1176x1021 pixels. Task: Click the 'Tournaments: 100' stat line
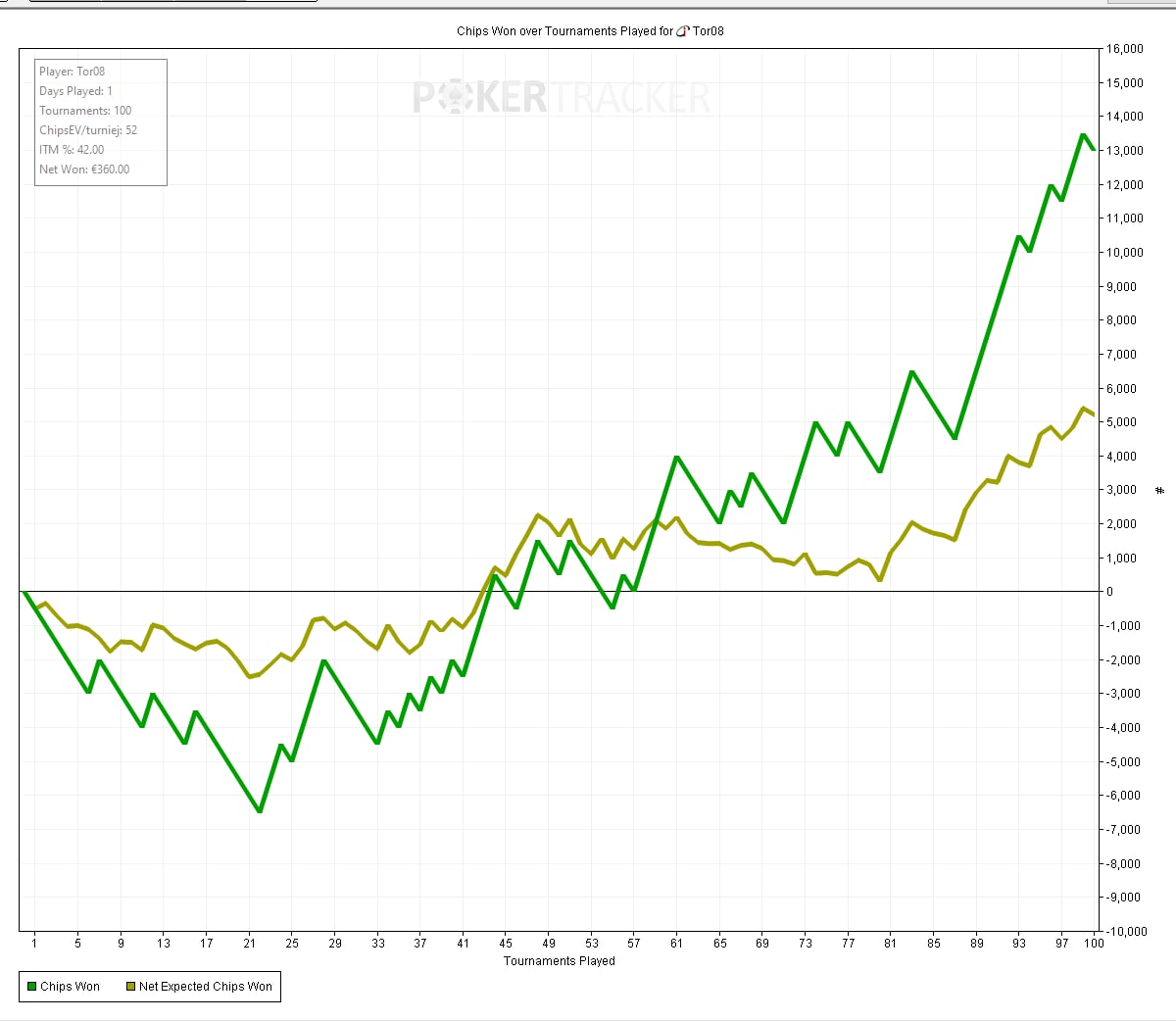[x=85, y=111]
